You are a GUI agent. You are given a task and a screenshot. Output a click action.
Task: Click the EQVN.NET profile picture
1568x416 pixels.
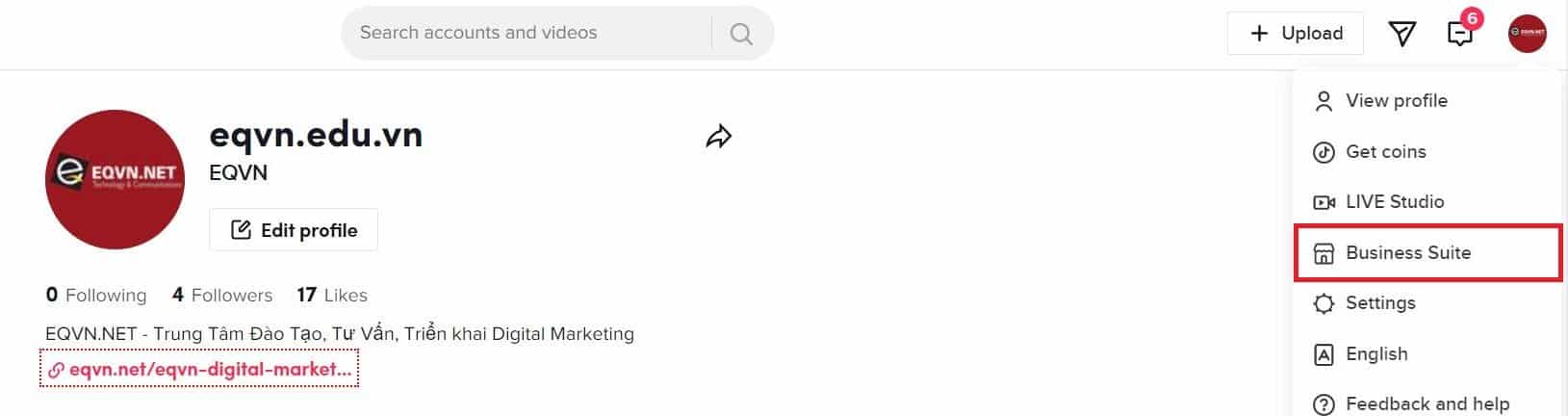(115, 179)
